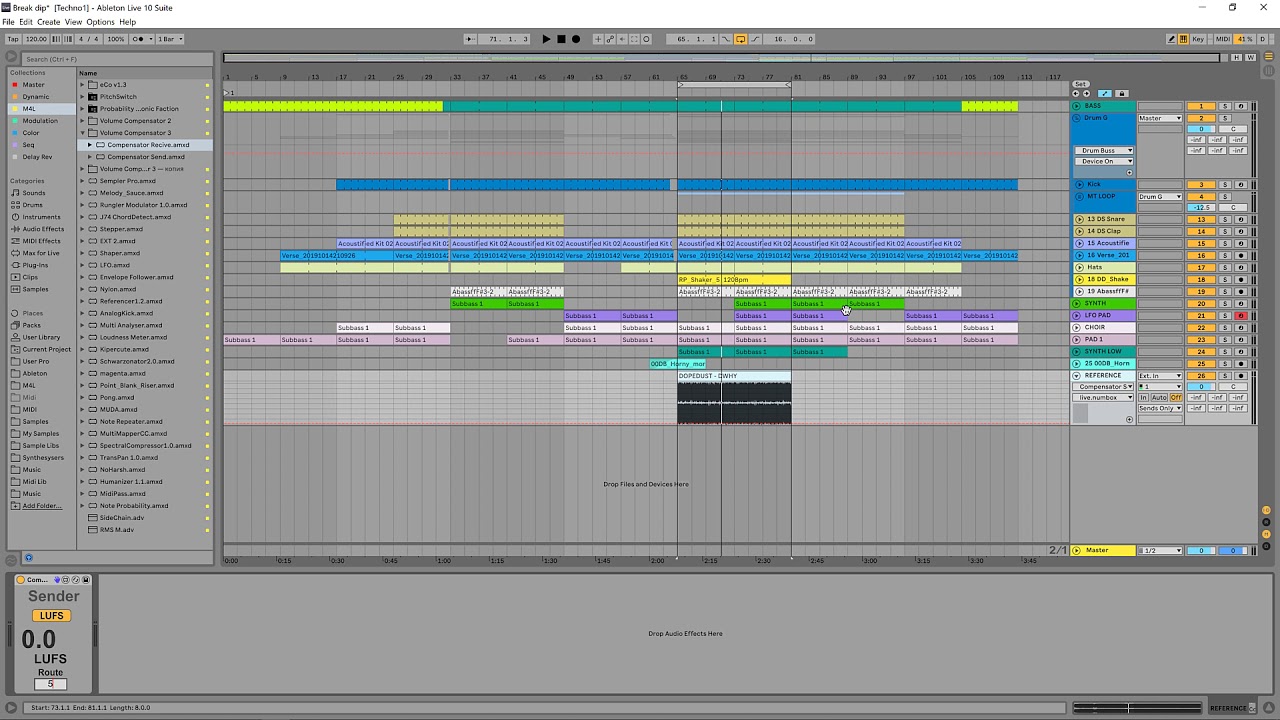Screen dimensions: 1280x720
Task: Open the Options menu
Action: coord(100,22)
